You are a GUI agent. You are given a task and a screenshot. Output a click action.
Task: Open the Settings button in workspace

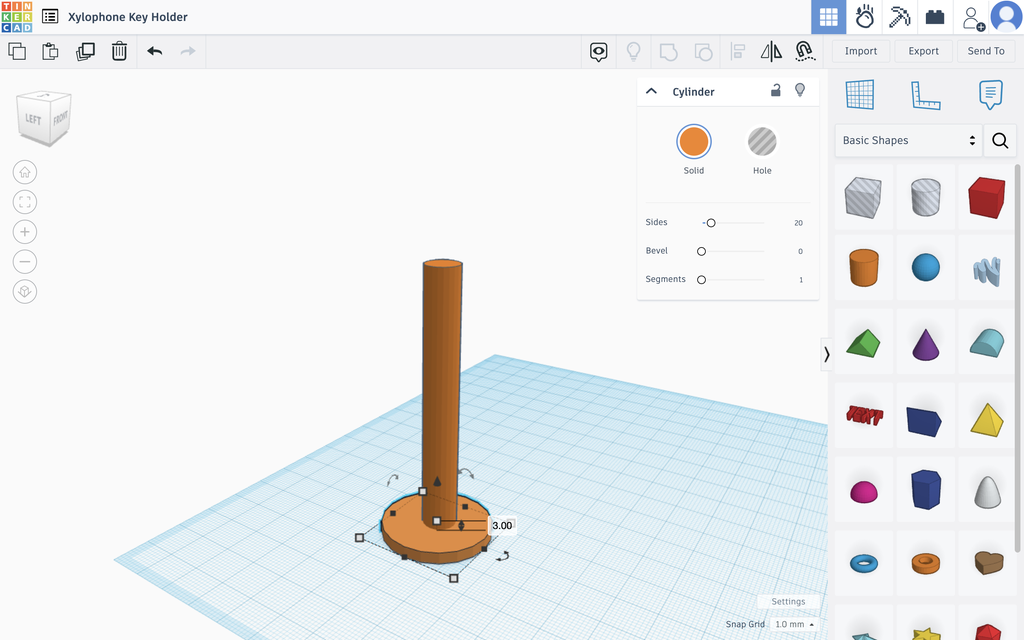[x=788, y=601]
